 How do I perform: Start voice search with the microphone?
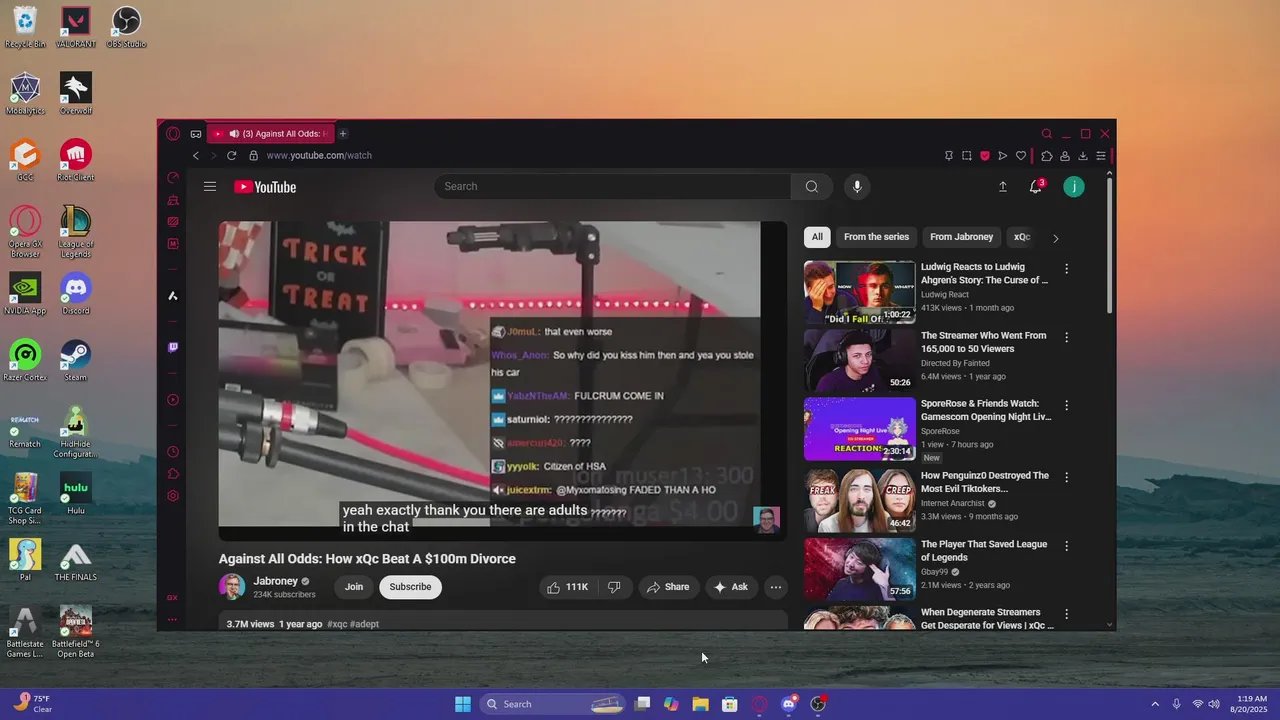point(856,187)
